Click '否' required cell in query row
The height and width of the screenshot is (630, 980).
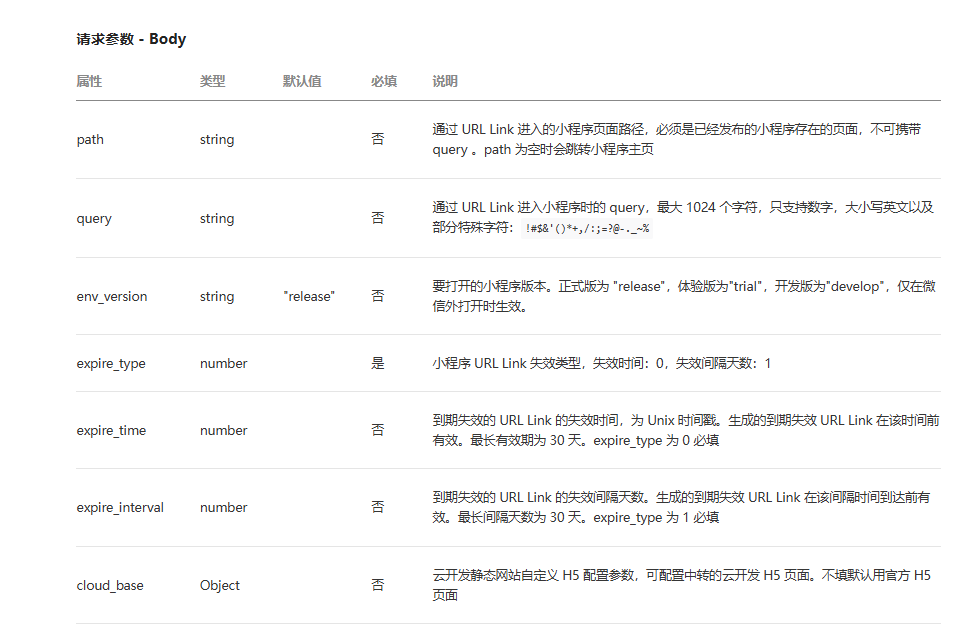pyautogui.click(x=378, y=218)
